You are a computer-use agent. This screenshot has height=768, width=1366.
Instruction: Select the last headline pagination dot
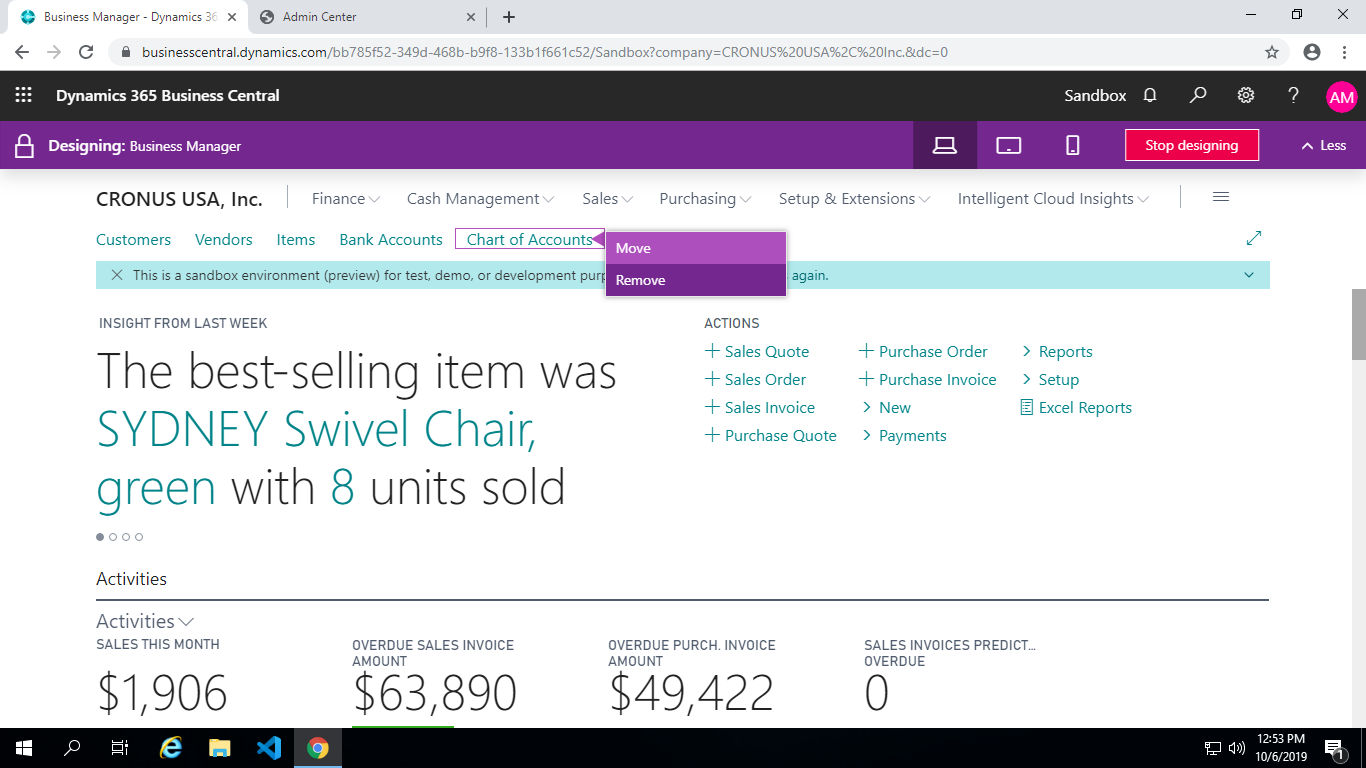pos(139,537)
